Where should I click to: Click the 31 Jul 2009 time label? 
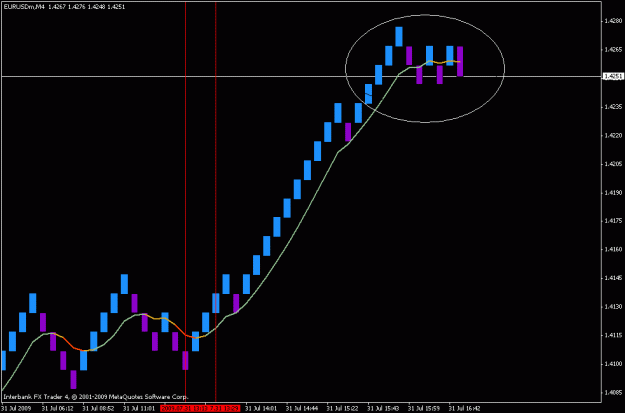(16, 409)
